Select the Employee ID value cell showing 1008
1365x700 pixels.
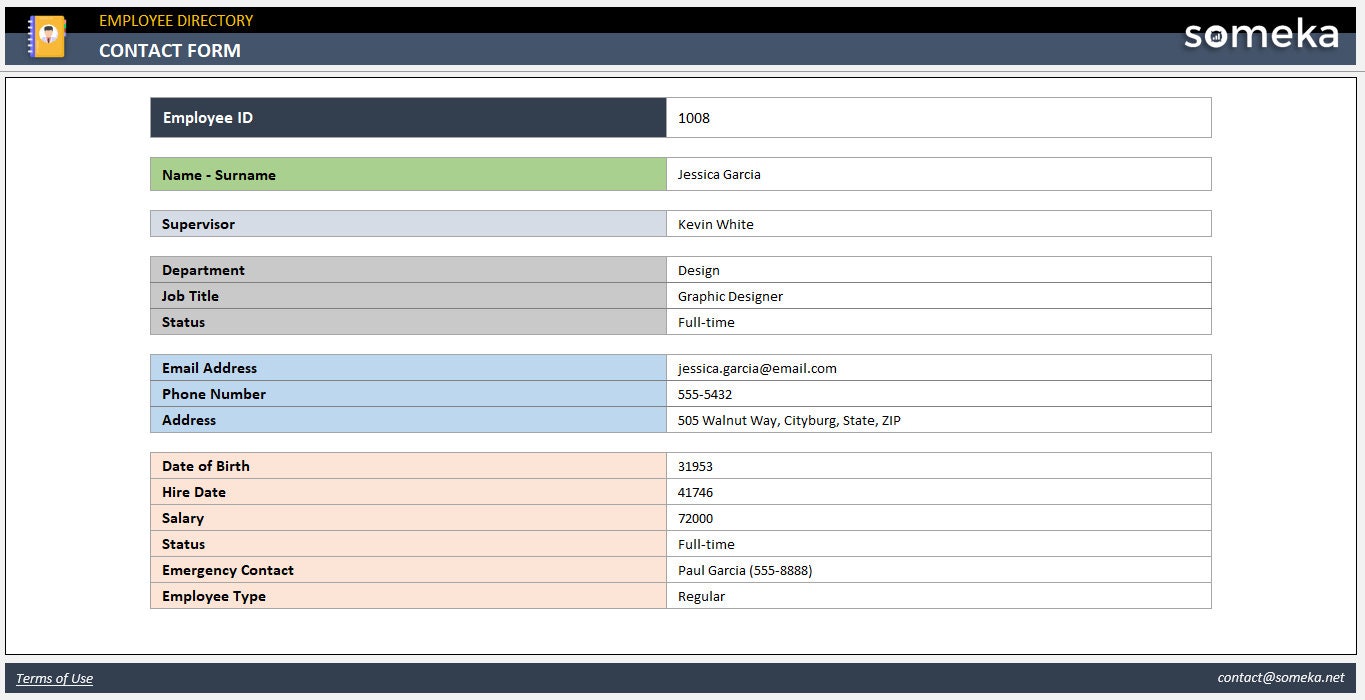pos(938,117)
